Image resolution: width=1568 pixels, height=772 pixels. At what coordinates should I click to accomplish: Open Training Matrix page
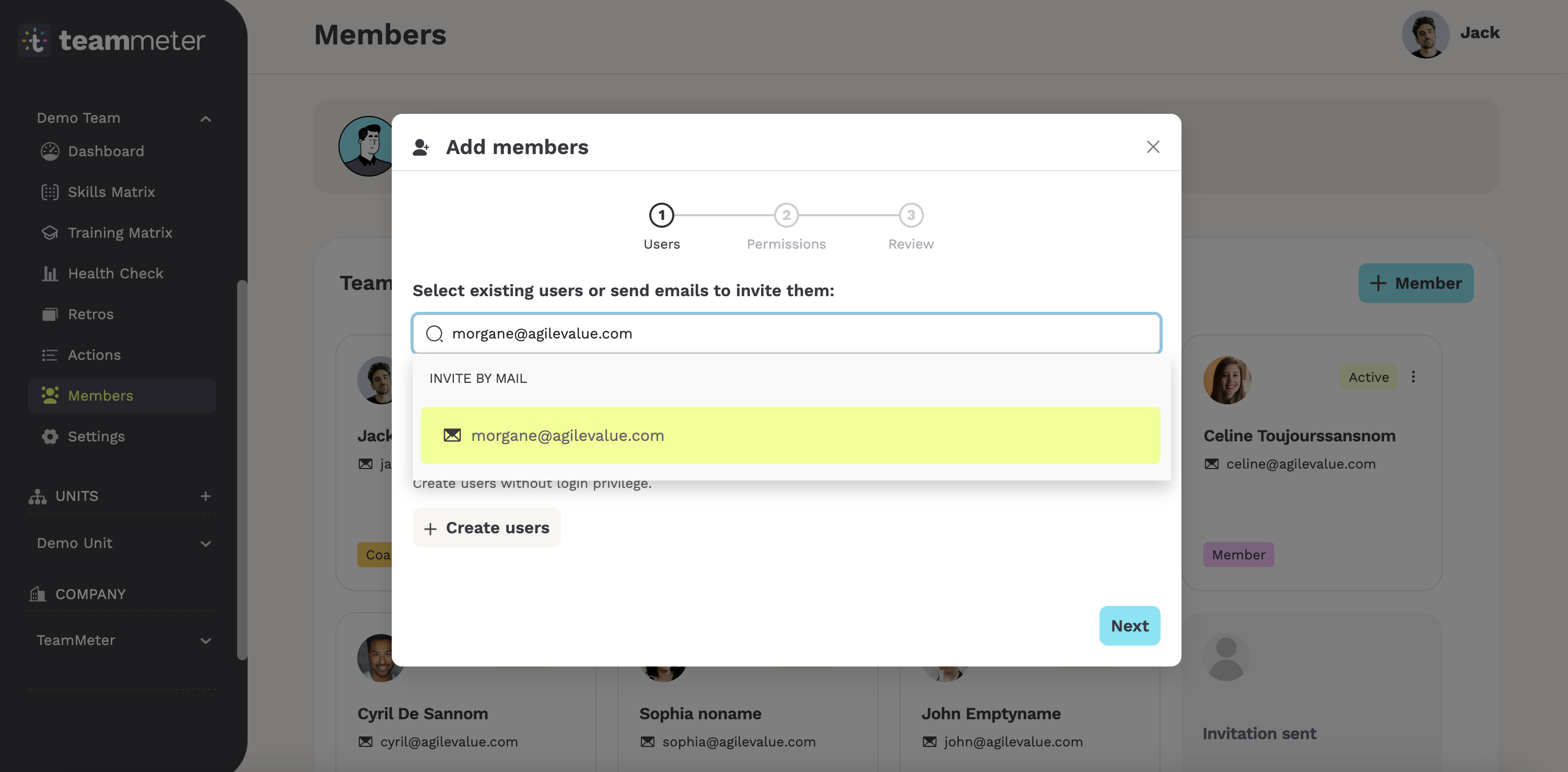[x=120, y=232]
